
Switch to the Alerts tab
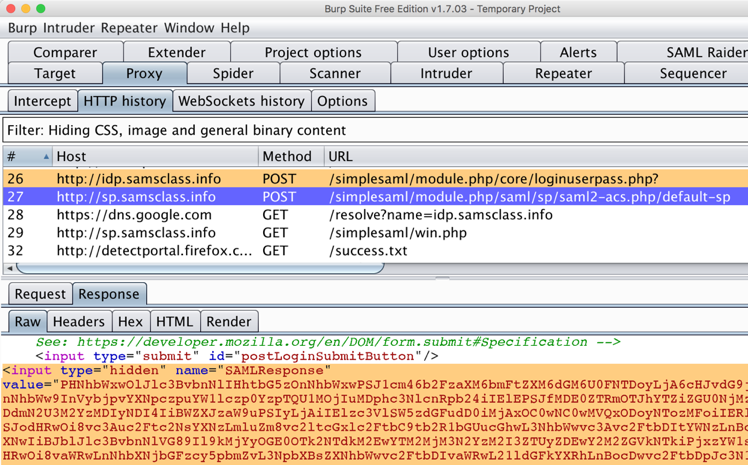(x=578, y=52)
